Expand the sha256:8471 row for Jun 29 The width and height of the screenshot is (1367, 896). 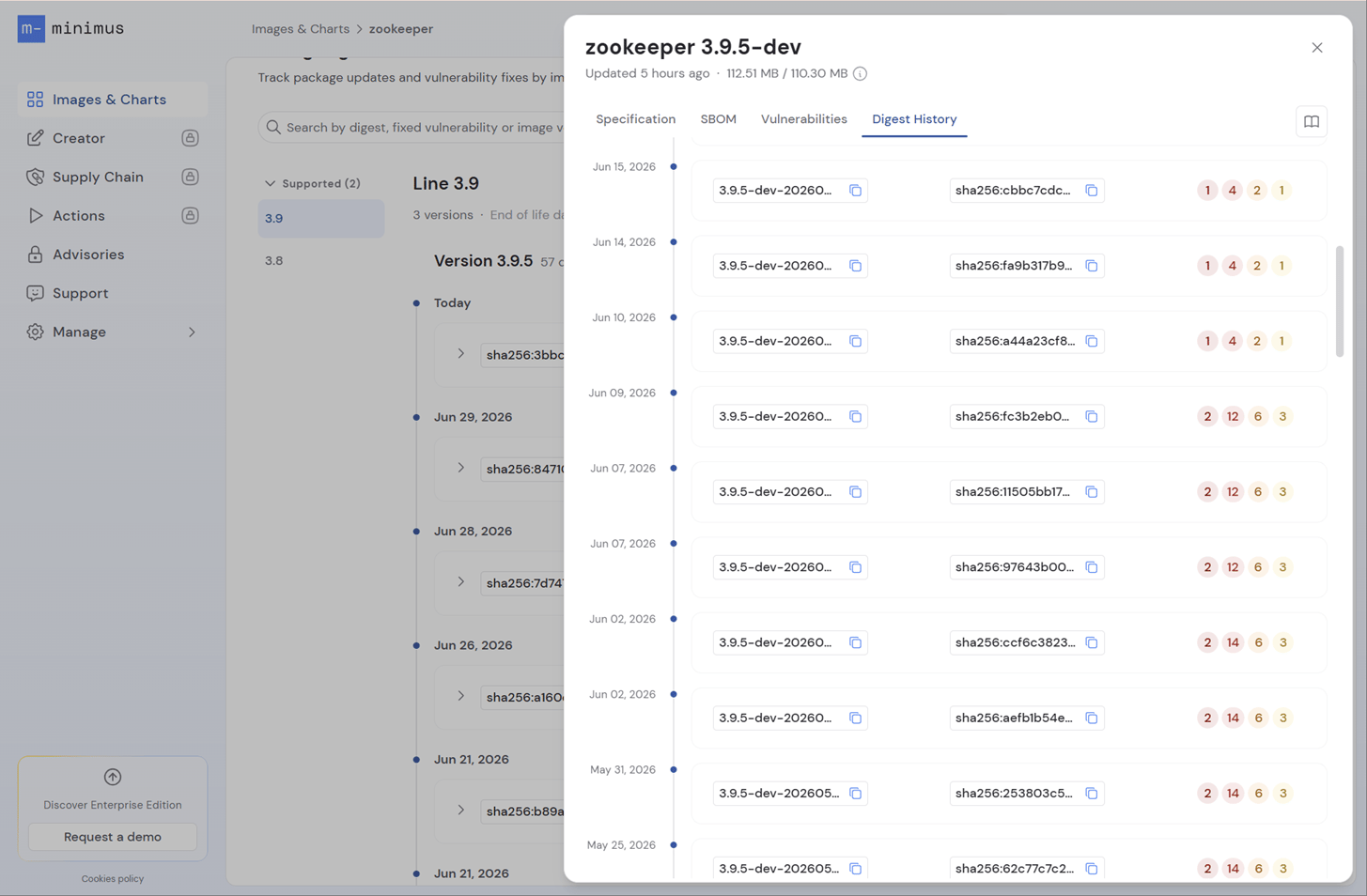point(460,468)
